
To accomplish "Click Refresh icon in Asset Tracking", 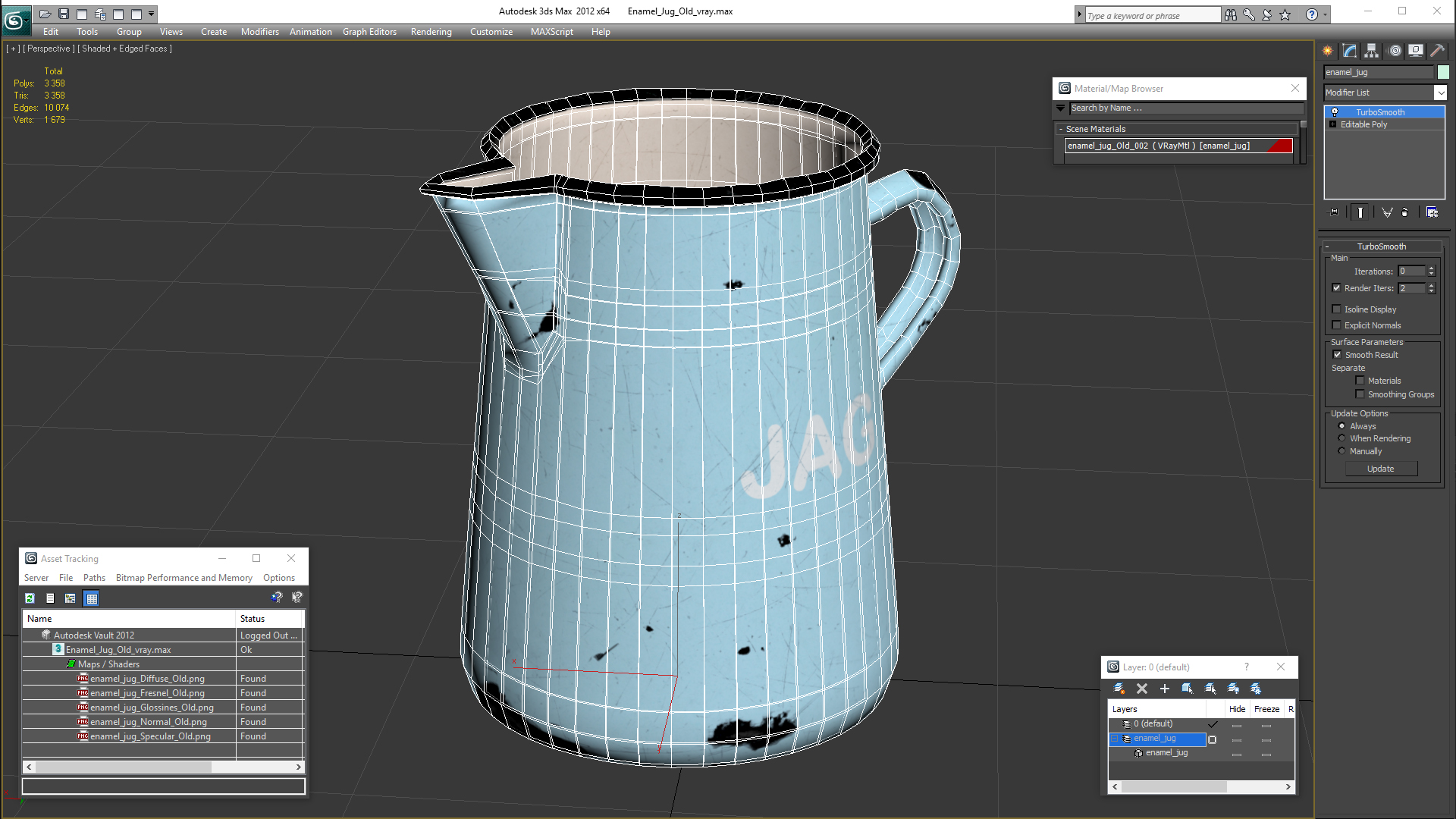I will 30,598.
